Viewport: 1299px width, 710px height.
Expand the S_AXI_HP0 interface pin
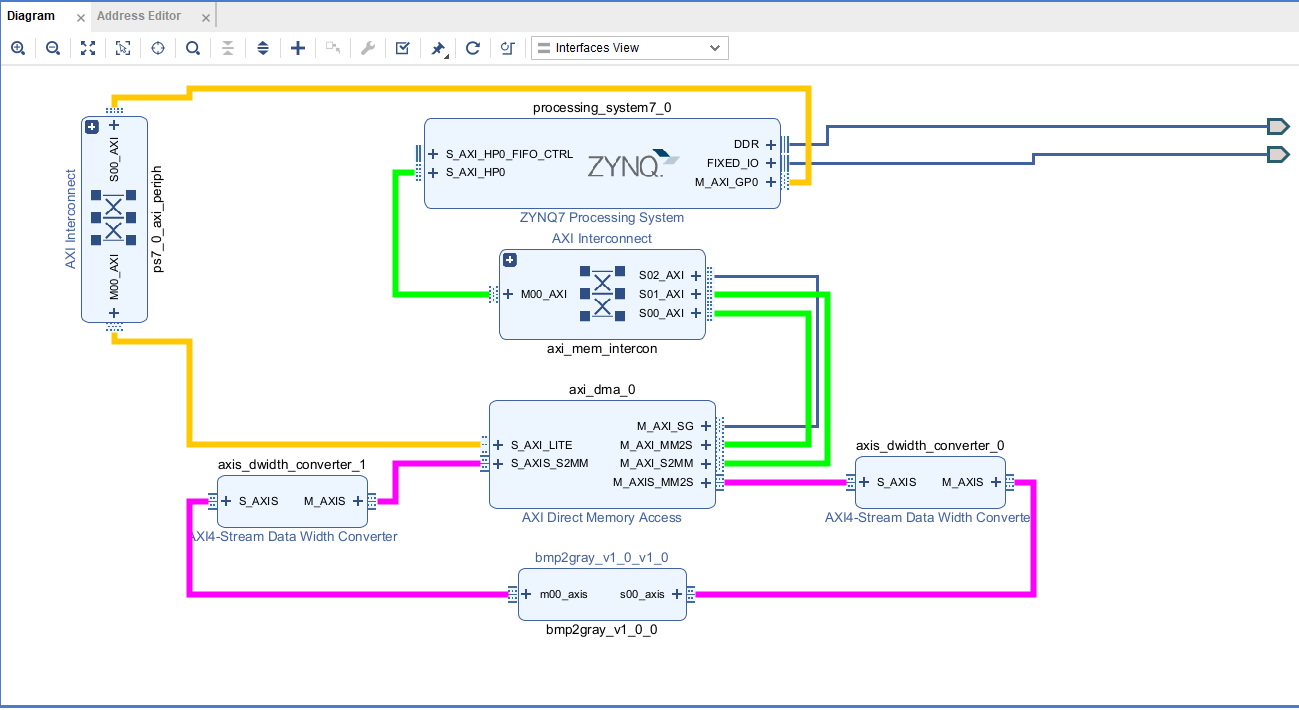(x=433, y=173)
